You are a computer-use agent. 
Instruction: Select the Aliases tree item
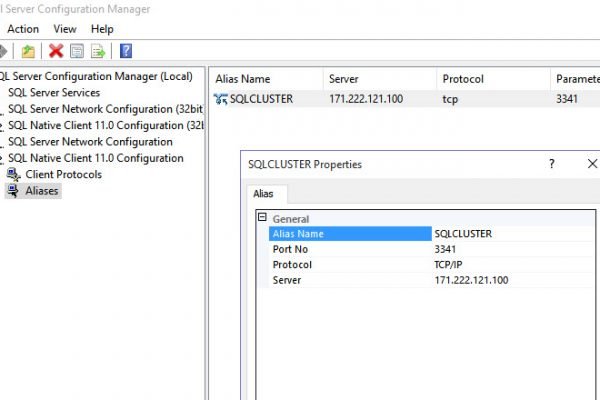coord(42,191)
